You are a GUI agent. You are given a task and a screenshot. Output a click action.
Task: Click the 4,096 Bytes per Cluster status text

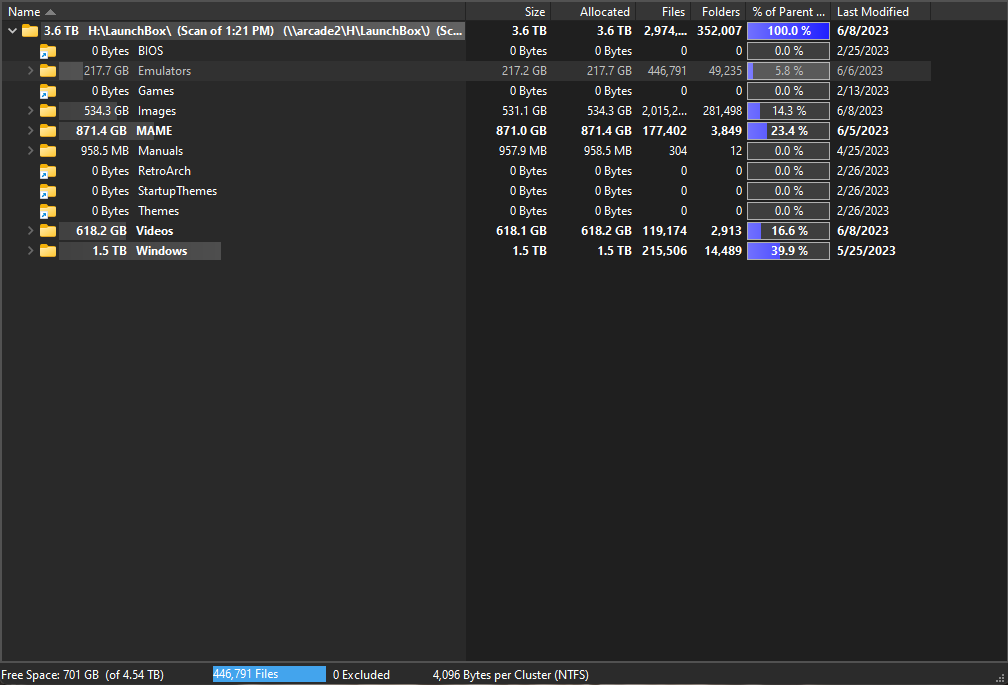[x=510, y=675]
